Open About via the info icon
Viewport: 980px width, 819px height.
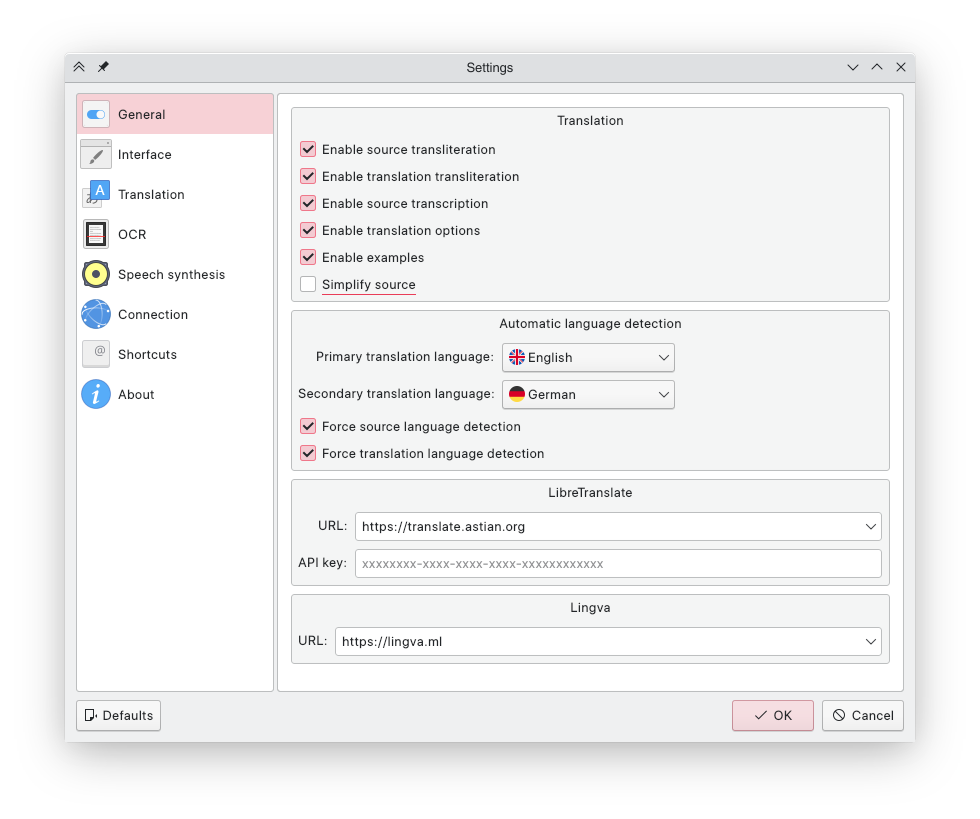click(x=95, y=394)
